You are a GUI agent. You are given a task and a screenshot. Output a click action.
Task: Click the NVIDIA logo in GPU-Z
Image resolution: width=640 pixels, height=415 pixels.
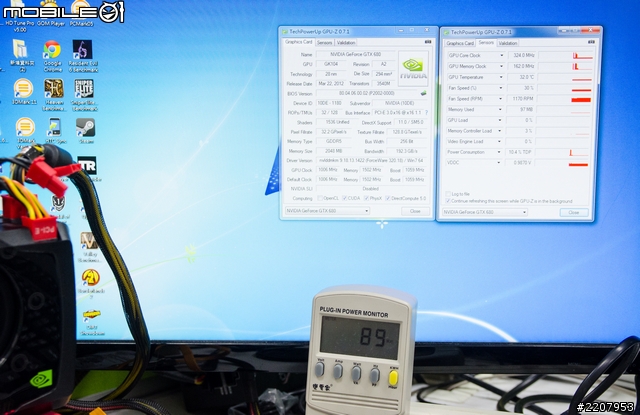[413, 68]
